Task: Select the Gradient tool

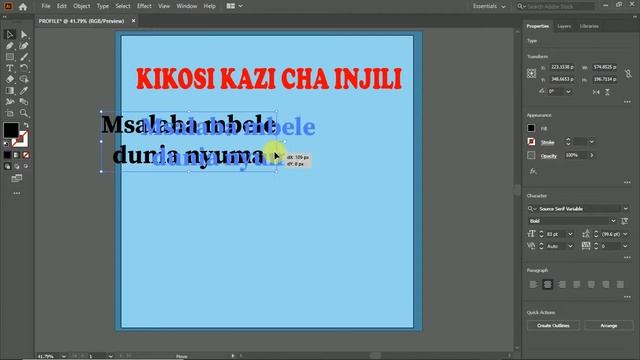Action: click(10, 91)
